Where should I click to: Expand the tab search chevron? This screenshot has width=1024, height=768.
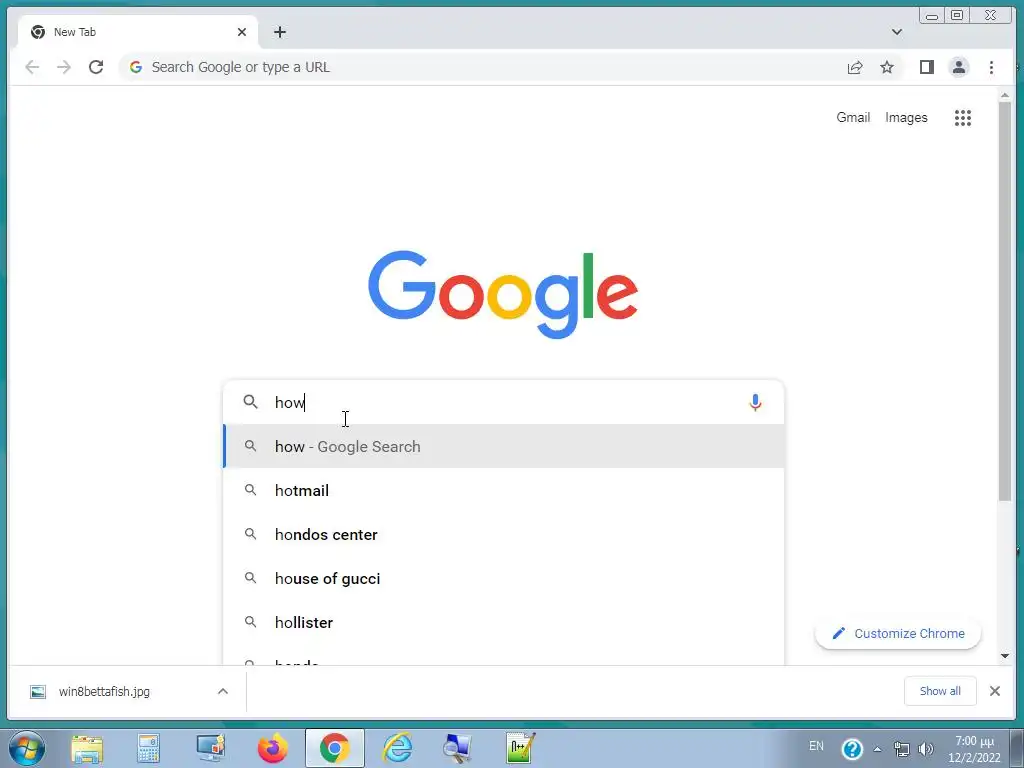pos(897,32)
